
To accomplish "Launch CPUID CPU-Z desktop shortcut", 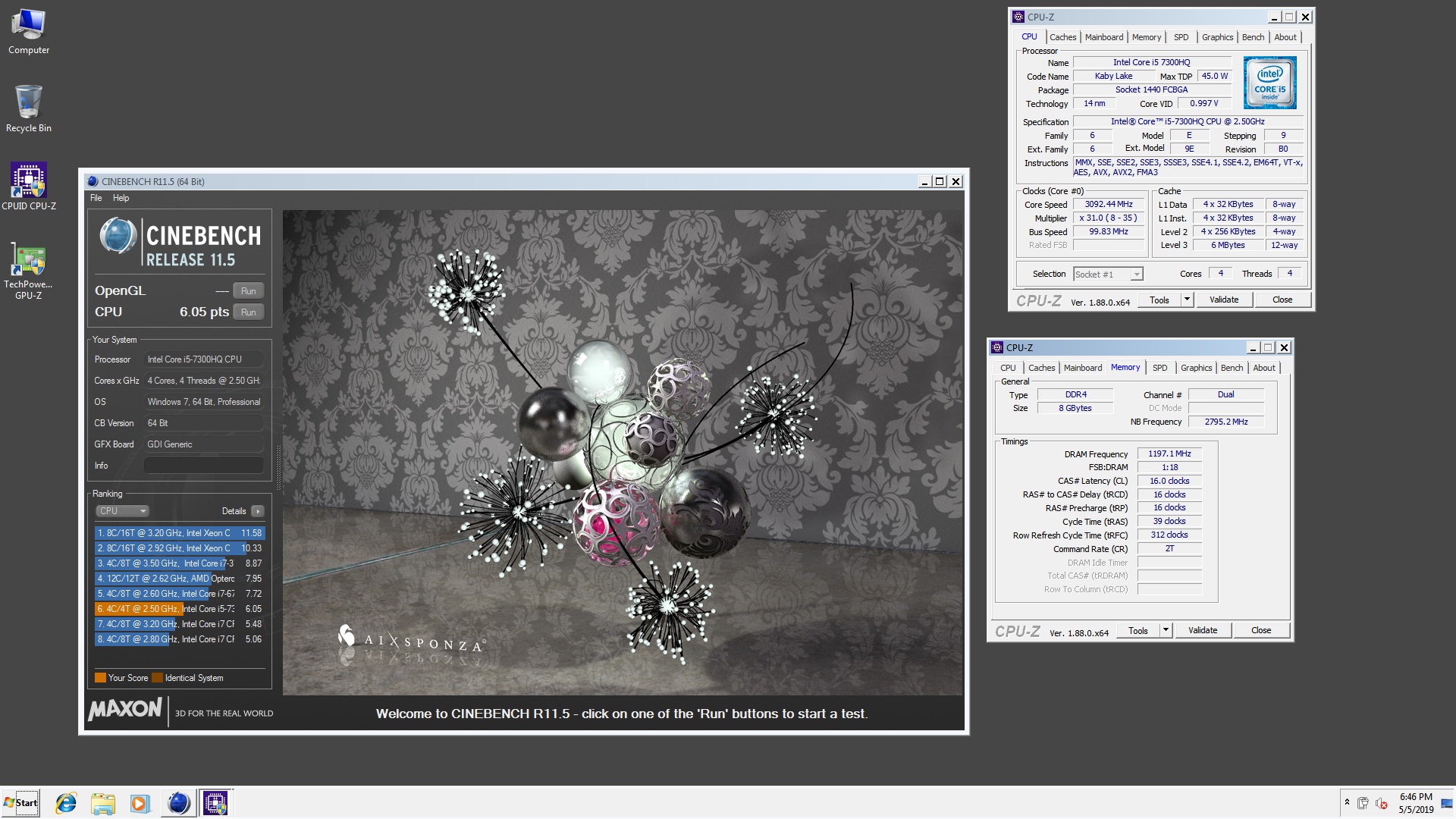I will 29,186.
